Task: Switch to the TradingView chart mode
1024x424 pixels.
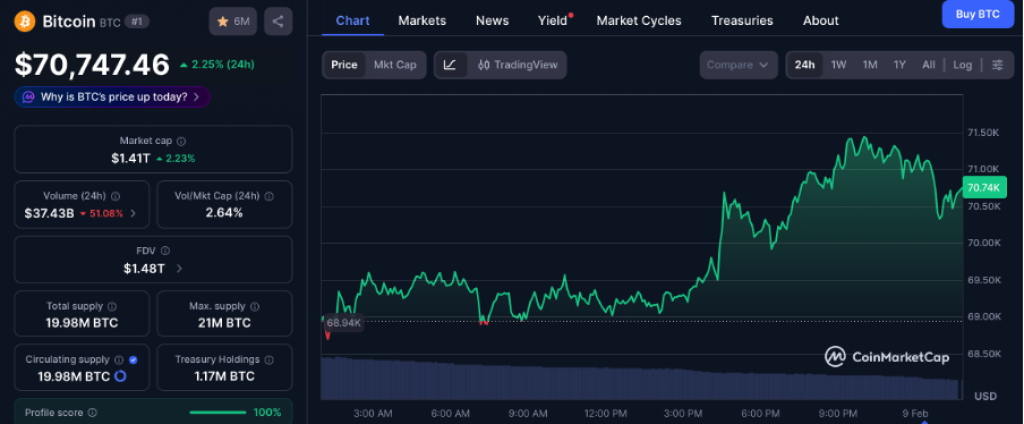Action: click(x=515, y=65)
